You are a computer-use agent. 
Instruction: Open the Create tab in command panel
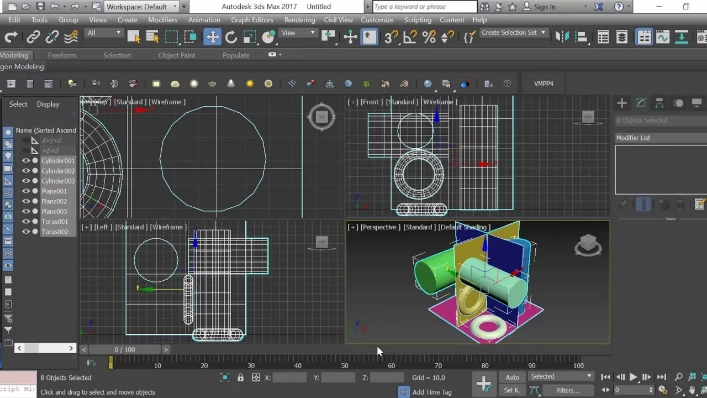coord(622,103)
